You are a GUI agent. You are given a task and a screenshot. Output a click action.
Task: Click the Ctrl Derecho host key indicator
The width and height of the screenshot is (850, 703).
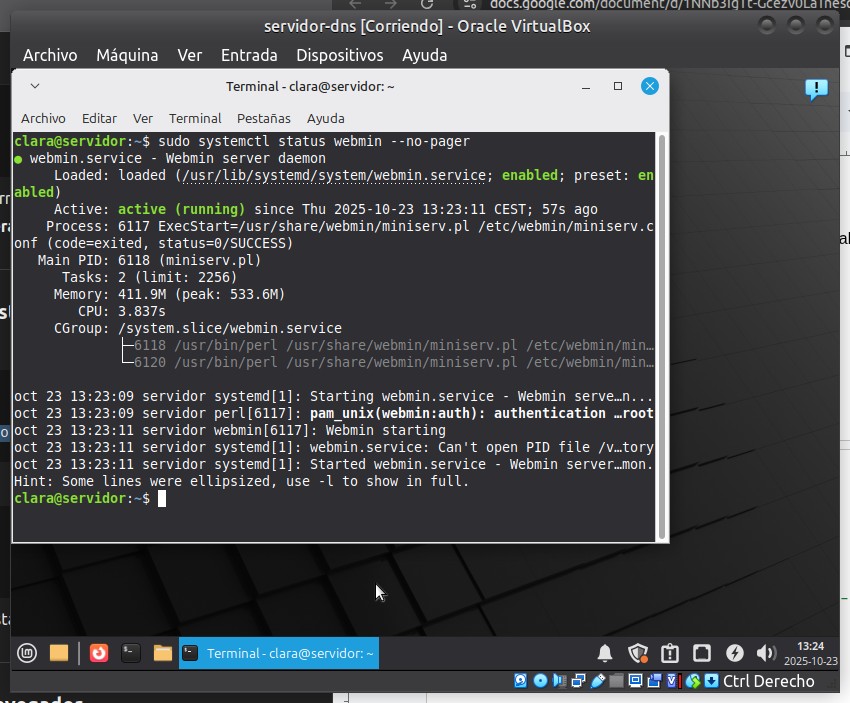click(768, 682)
